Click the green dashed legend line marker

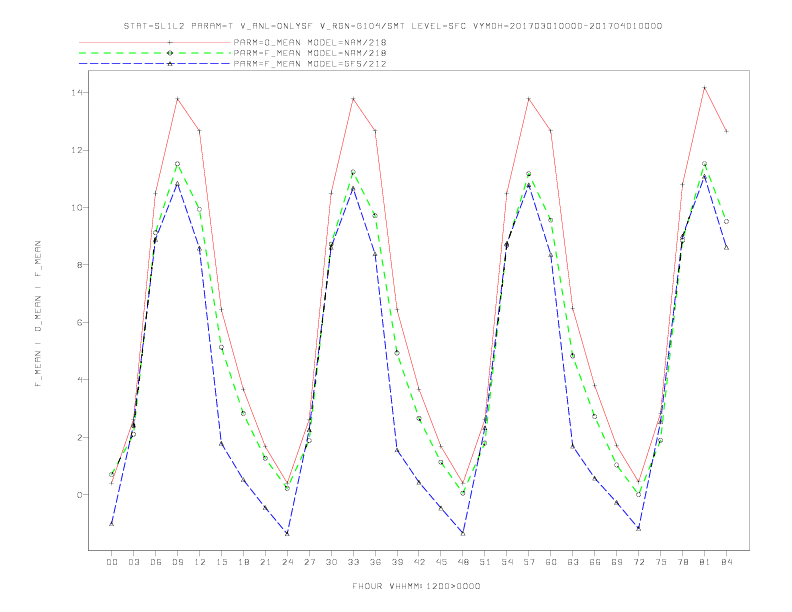tap(170, 53)
